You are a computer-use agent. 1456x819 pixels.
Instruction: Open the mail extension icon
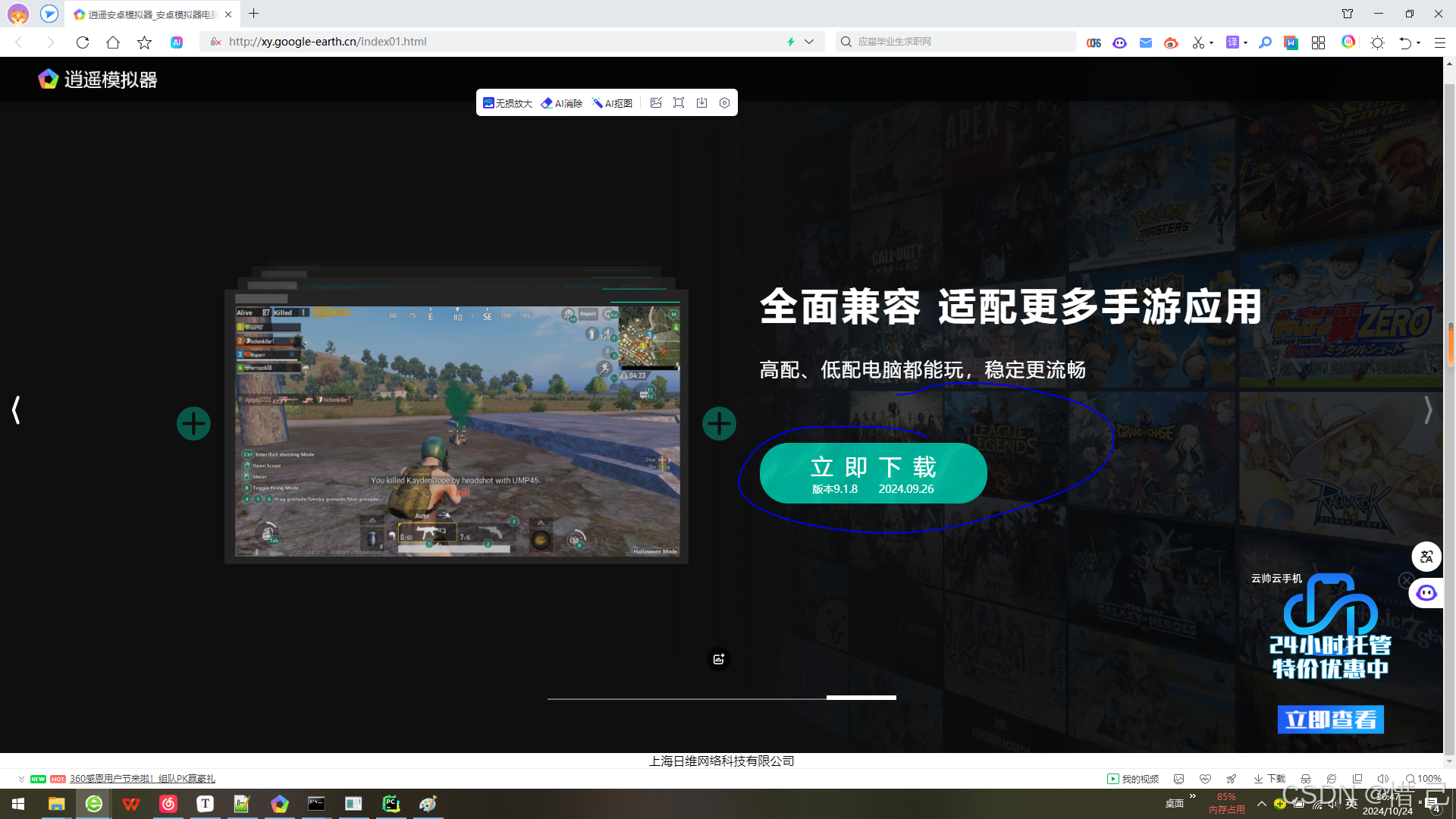[1146, 43]
